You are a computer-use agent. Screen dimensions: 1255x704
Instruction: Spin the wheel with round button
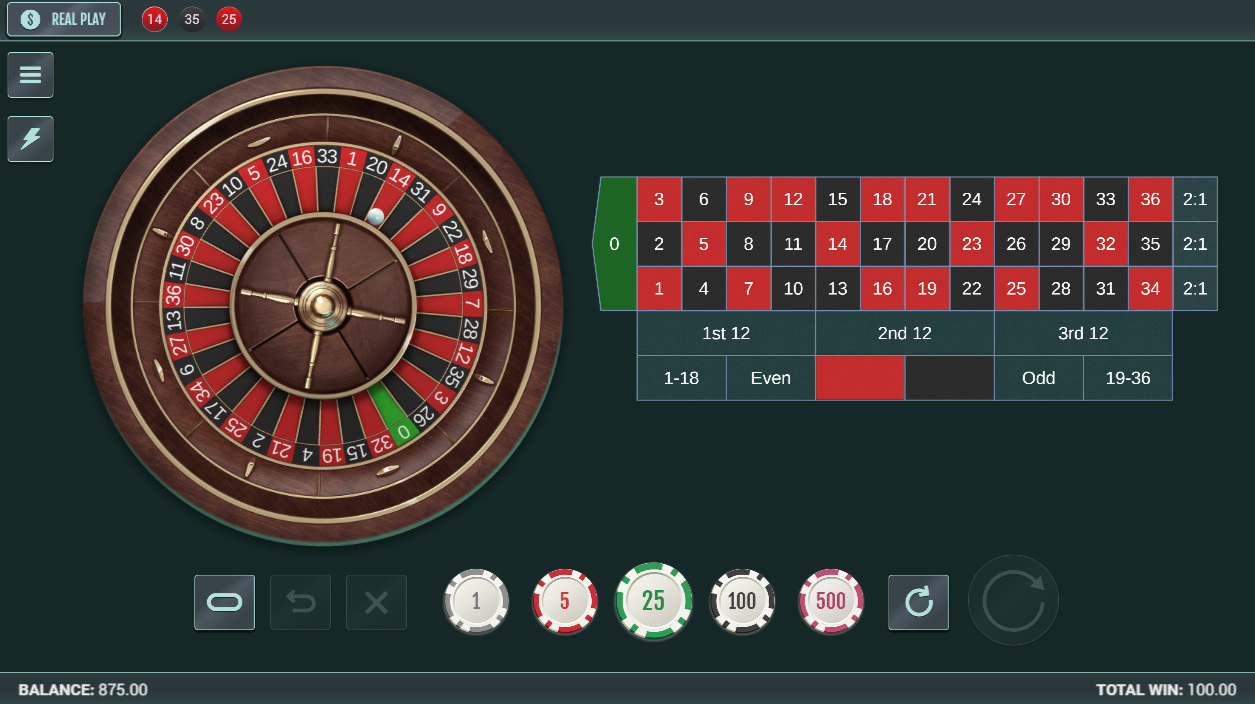point(1013,600)
